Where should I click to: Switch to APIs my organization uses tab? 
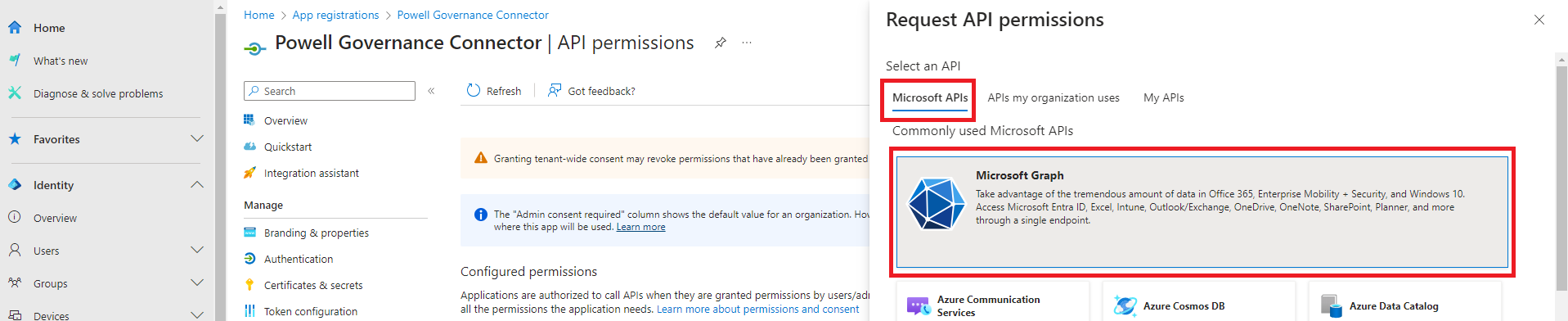pyautogui.click(x=1054, y=97)
